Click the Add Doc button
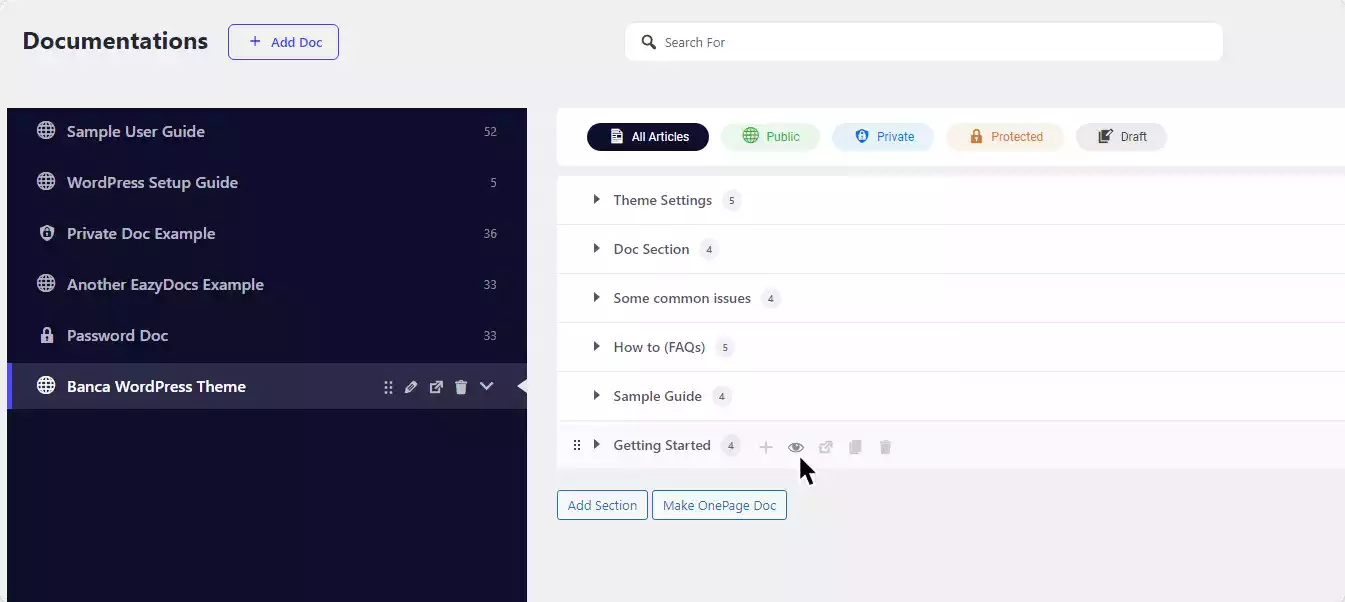The image size is (1345, 602). tap(283, 42)
